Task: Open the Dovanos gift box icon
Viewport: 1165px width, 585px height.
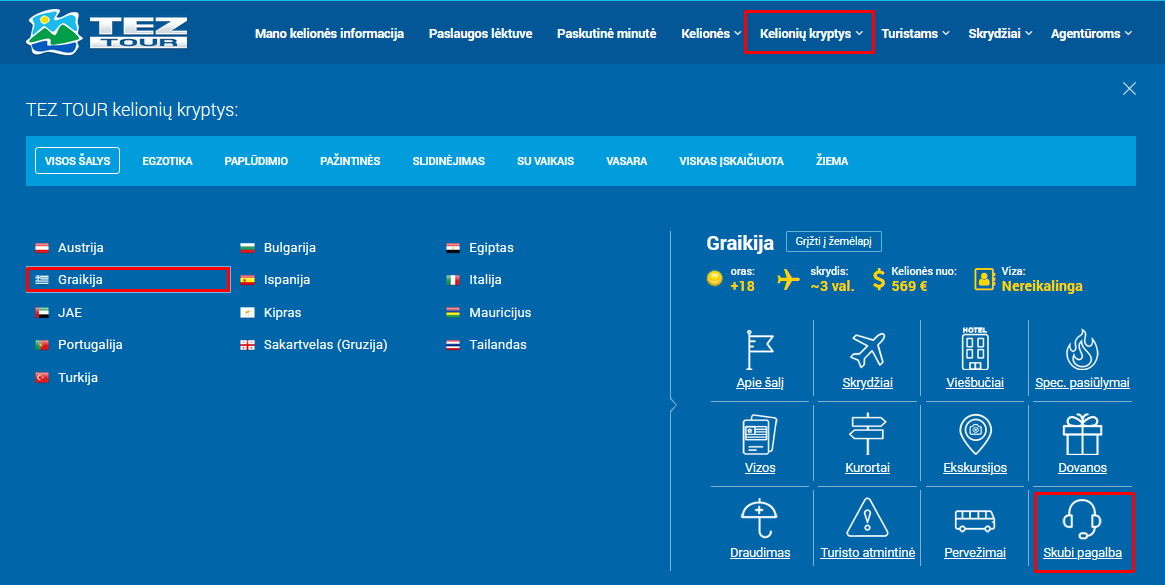Action: [1082, 434]
